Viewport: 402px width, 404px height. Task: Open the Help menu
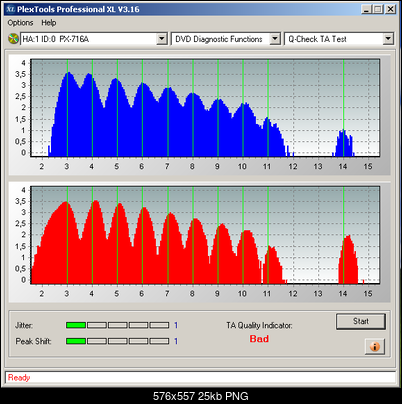(49, 23)
